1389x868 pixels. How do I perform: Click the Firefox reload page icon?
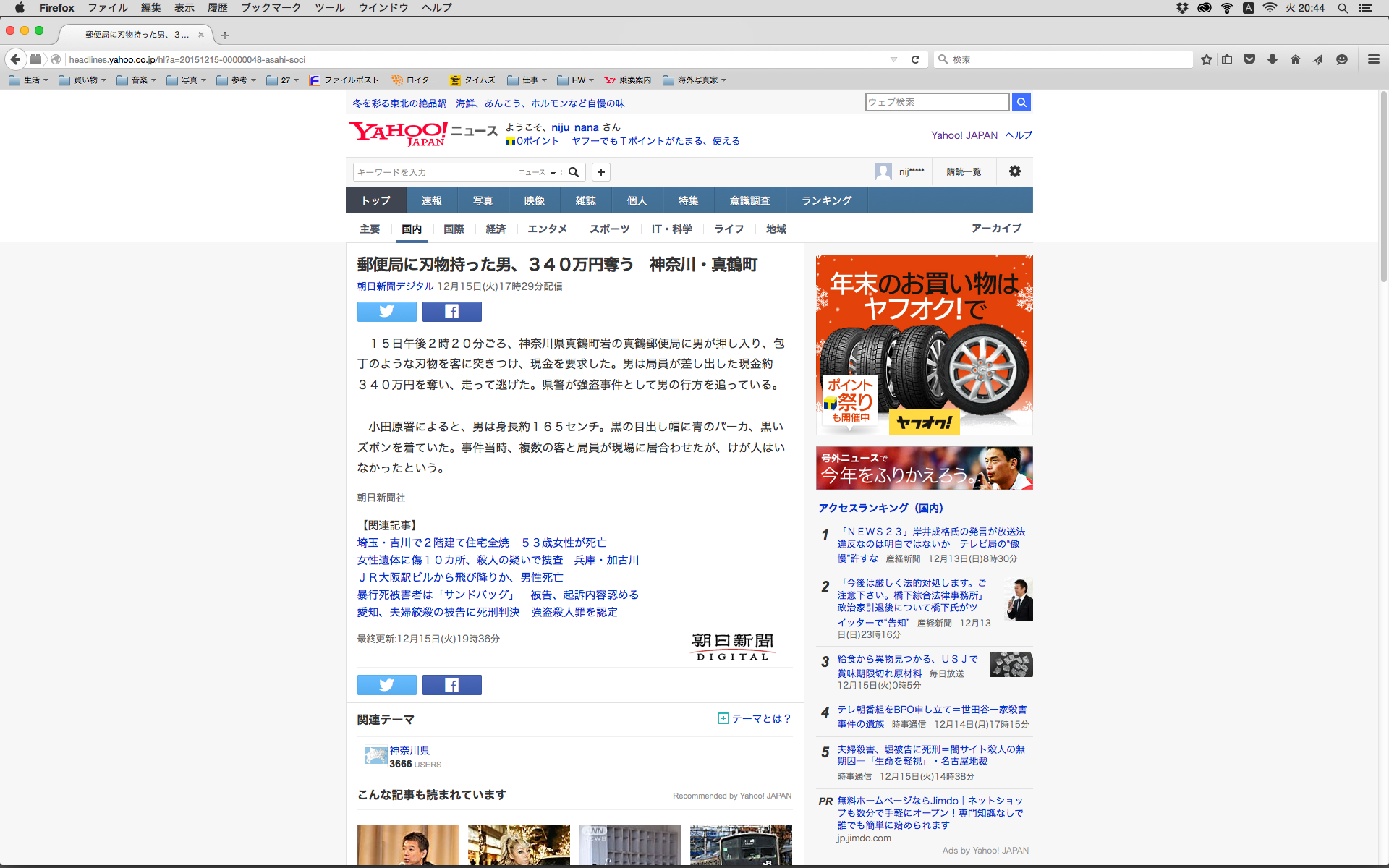[915, 59]
